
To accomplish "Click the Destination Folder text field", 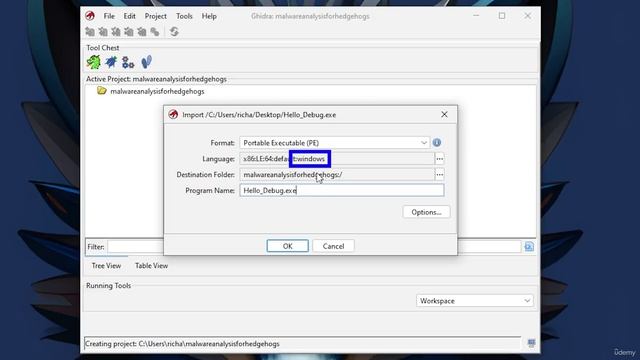I will coord(337,175).
